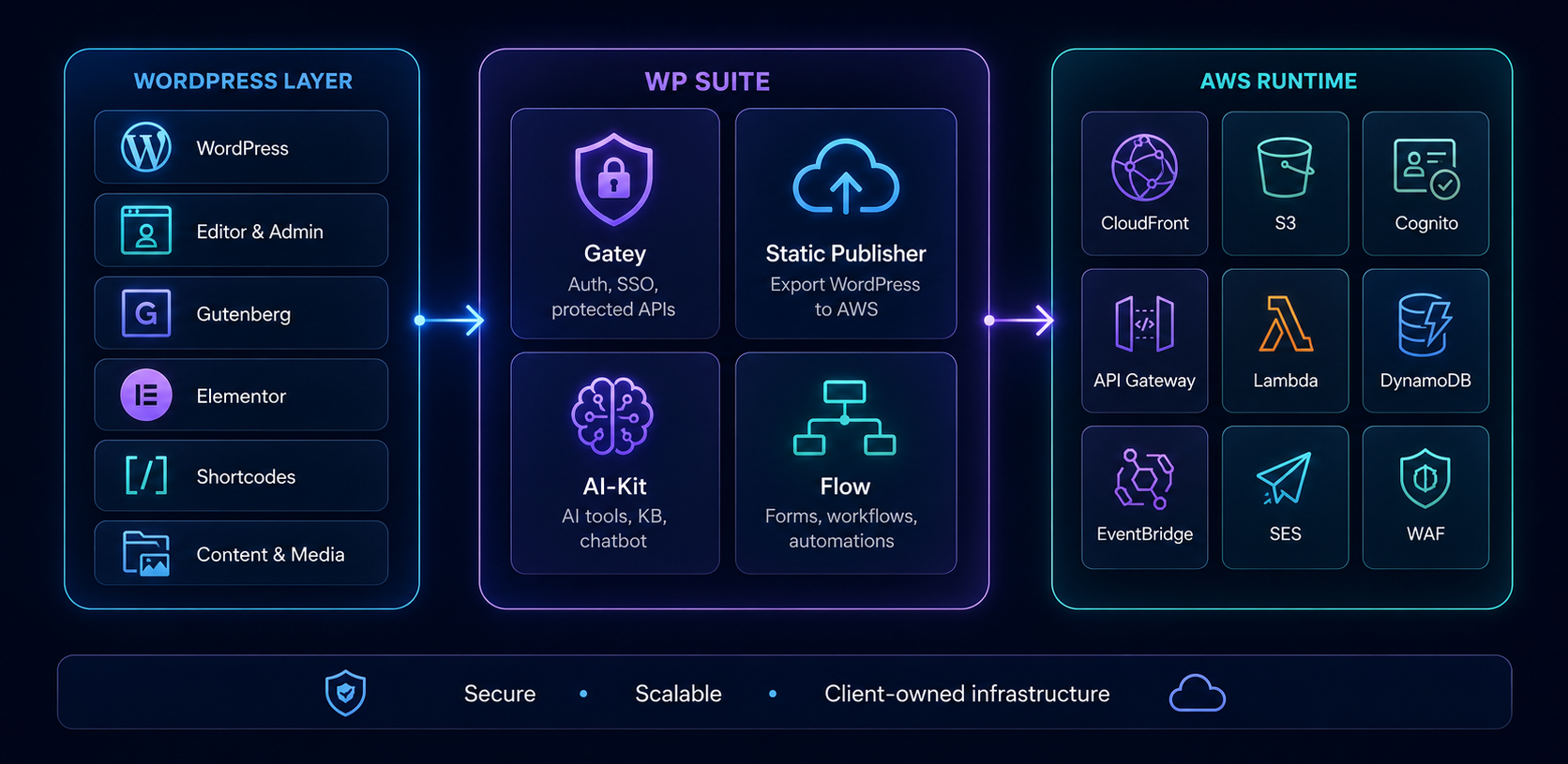1568x764 pixels.
Task: Click the Content & Media label
Action: coord(270,554)
